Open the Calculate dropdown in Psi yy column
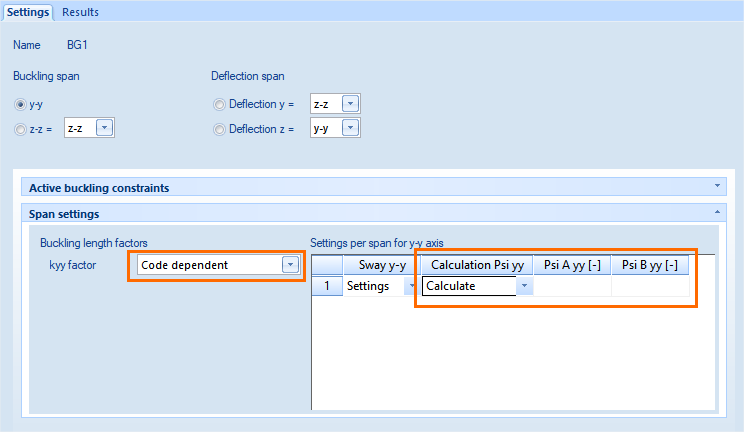Screen dimensions: 744x432 pos(523,286)
